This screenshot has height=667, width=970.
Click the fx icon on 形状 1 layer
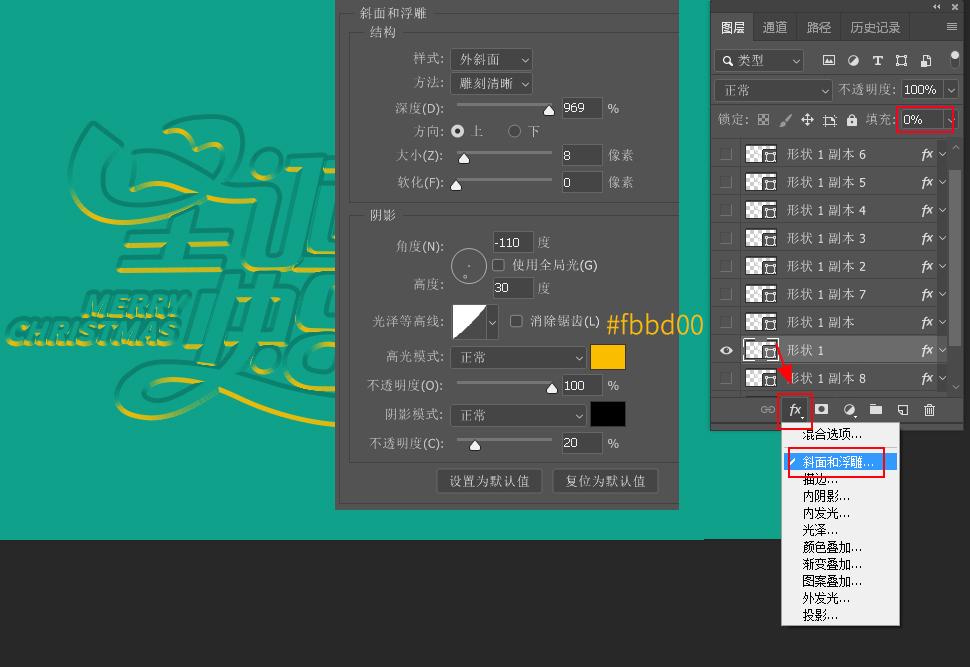coord(927,350)
